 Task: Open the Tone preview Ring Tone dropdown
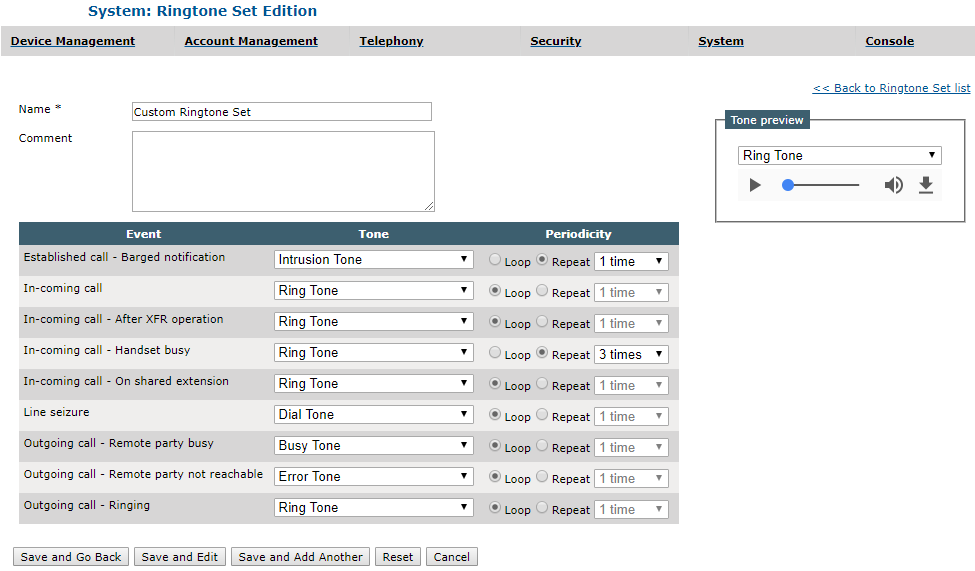pyautogui.click(x=839, y=156)
